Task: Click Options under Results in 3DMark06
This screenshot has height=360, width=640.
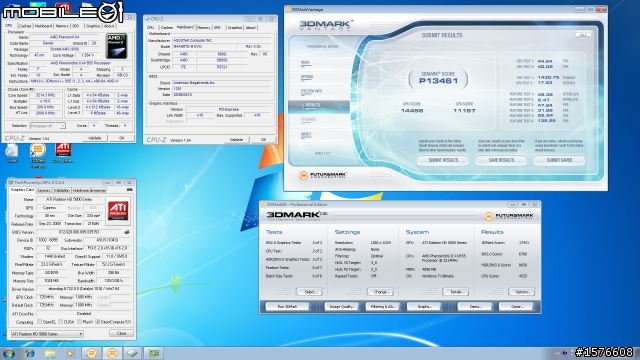Action: click(x=522, y=292)
